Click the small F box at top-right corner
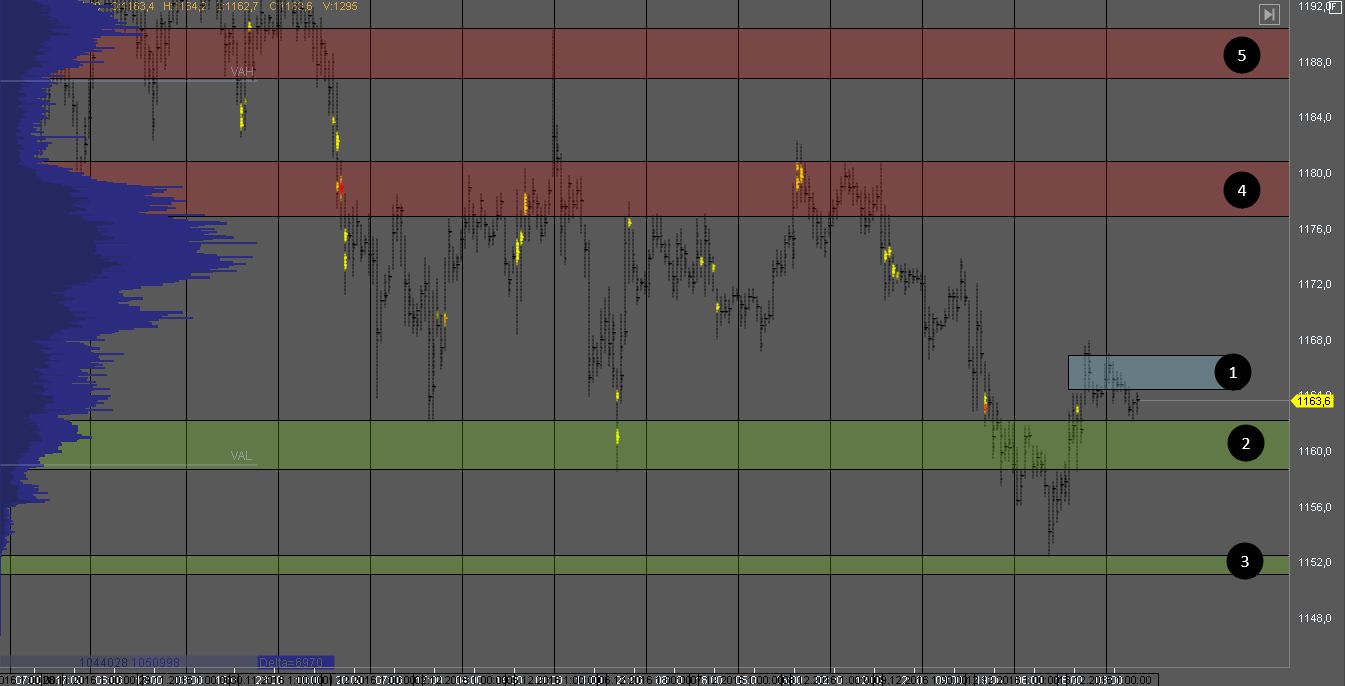 point(1333,6)
